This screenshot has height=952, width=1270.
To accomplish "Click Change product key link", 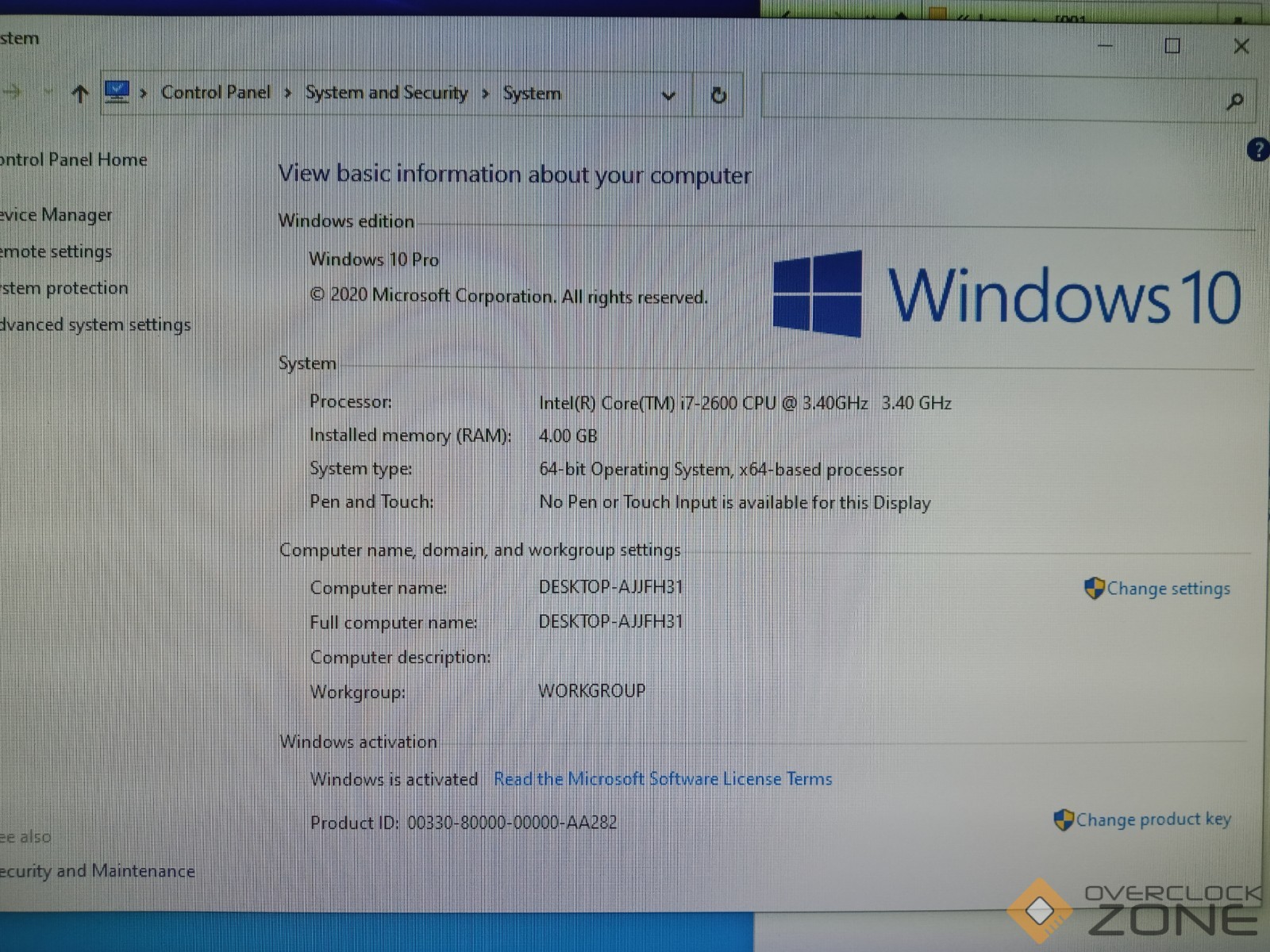I will pos(1153,820).
